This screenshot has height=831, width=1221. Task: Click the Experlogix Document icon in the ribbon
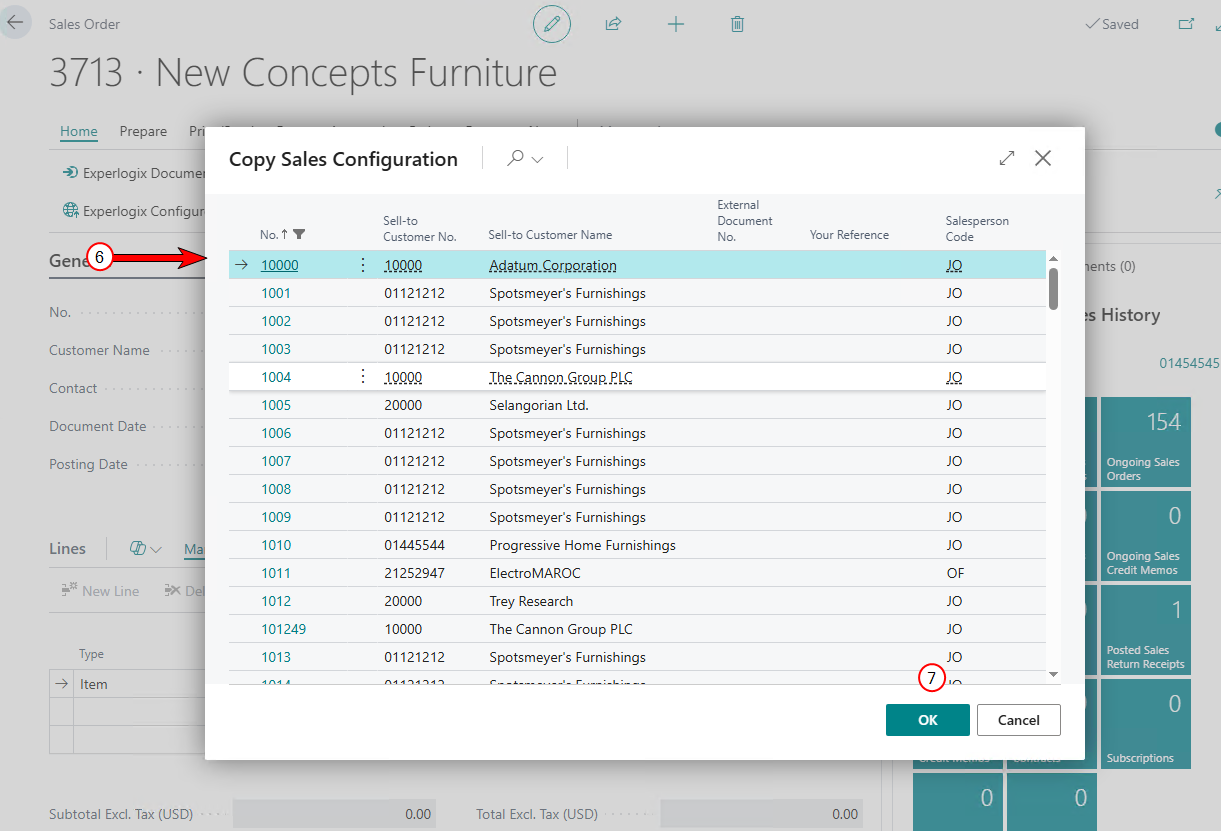(70, 173)
